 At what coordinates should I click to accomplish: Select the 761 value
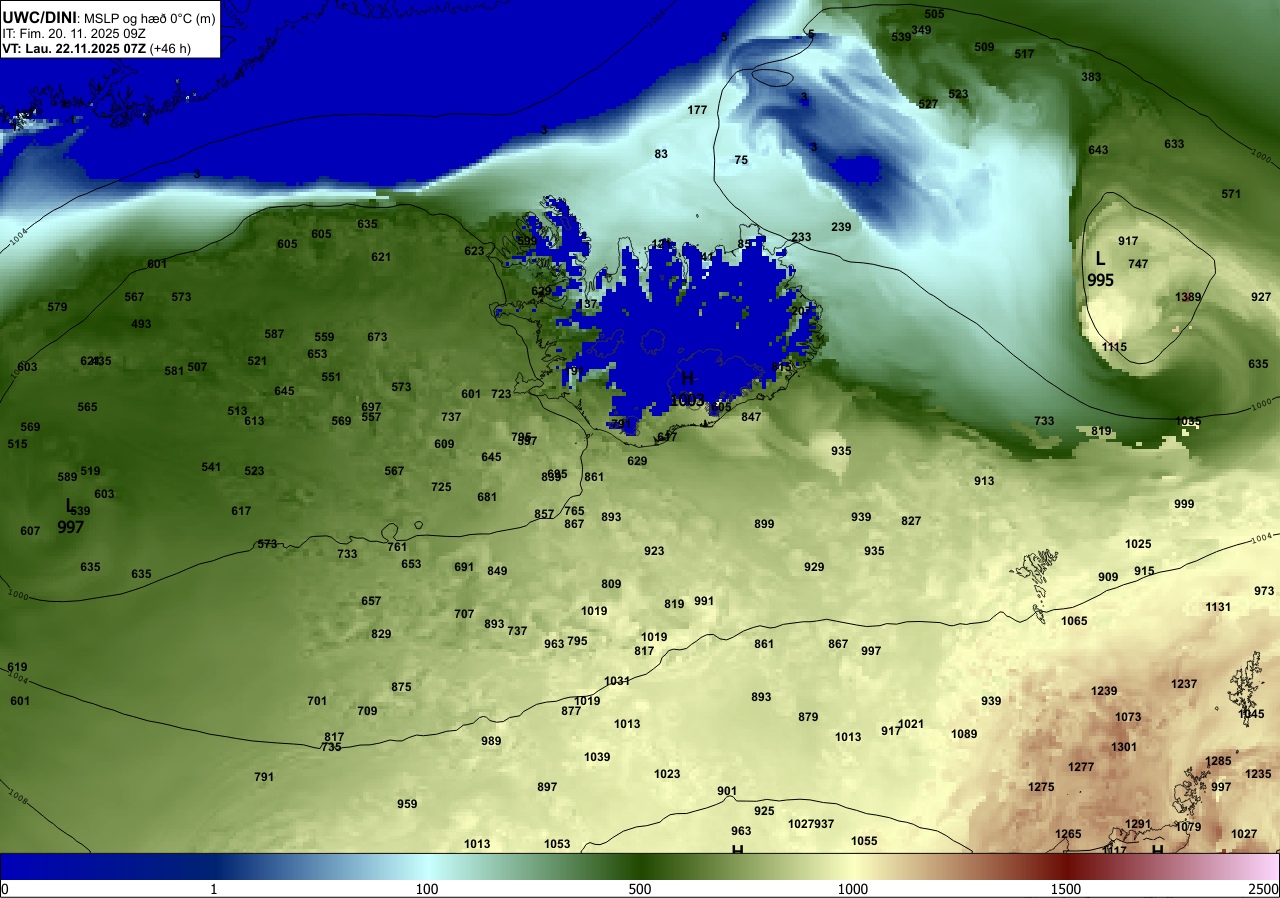(x=397, y=547)
